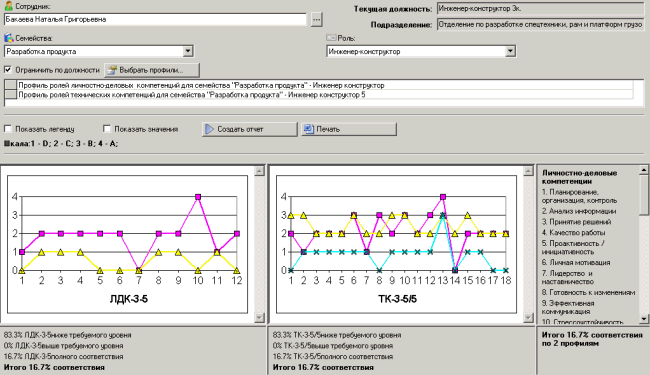Enable Показать легенду checkbox

7,129
